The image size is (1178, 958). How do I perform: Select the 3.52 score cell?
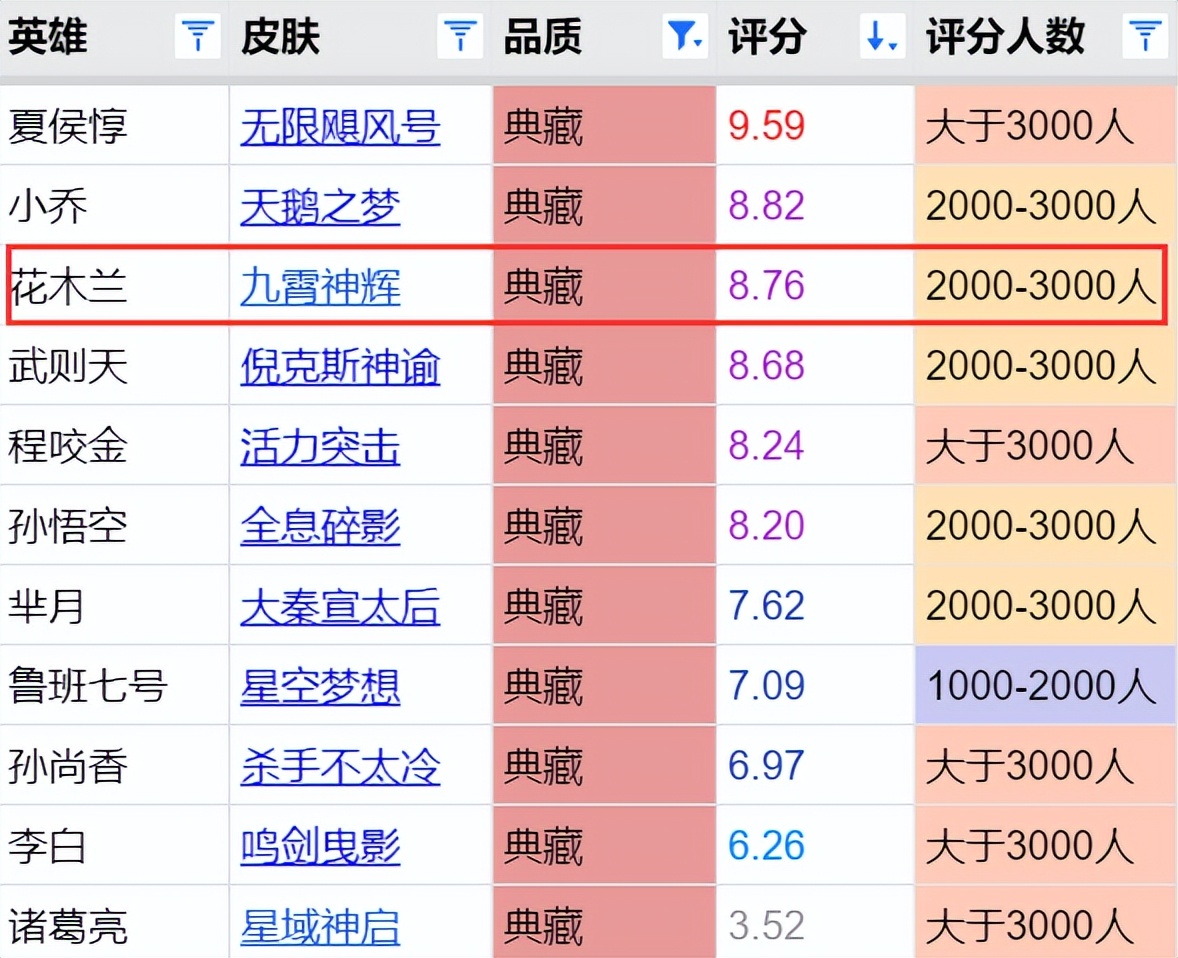point(815,923)
